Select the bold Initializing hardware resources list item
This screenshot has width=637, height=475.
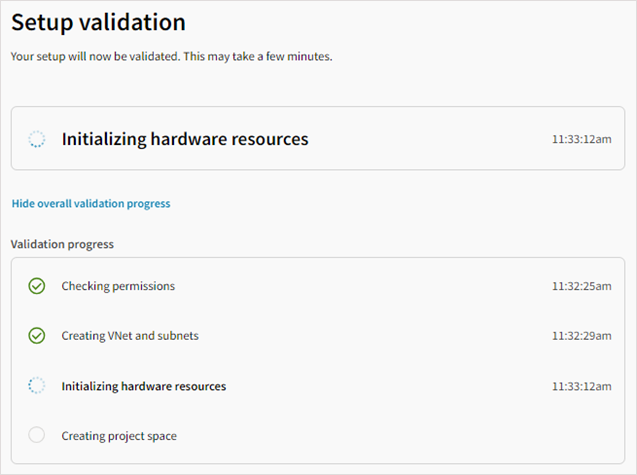[144, 386]
